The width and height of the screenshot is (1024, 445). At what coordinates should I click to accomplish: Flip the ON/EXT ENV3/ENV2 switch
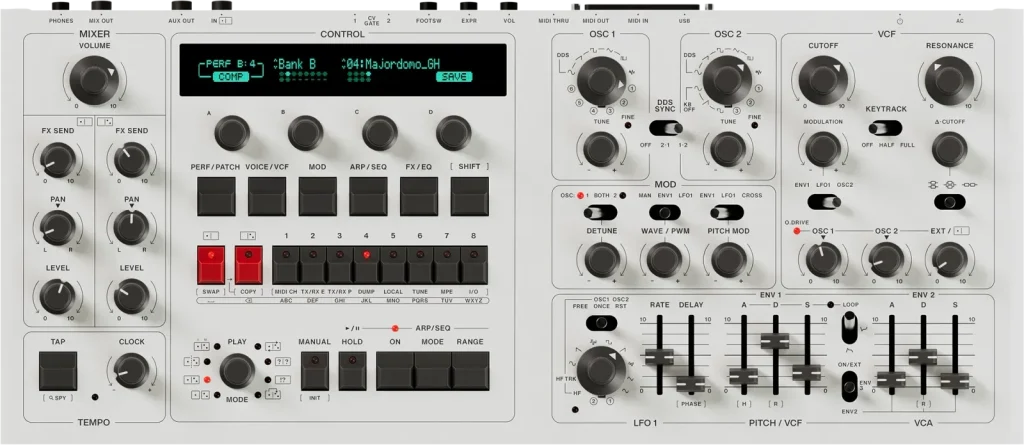point(850,387)
